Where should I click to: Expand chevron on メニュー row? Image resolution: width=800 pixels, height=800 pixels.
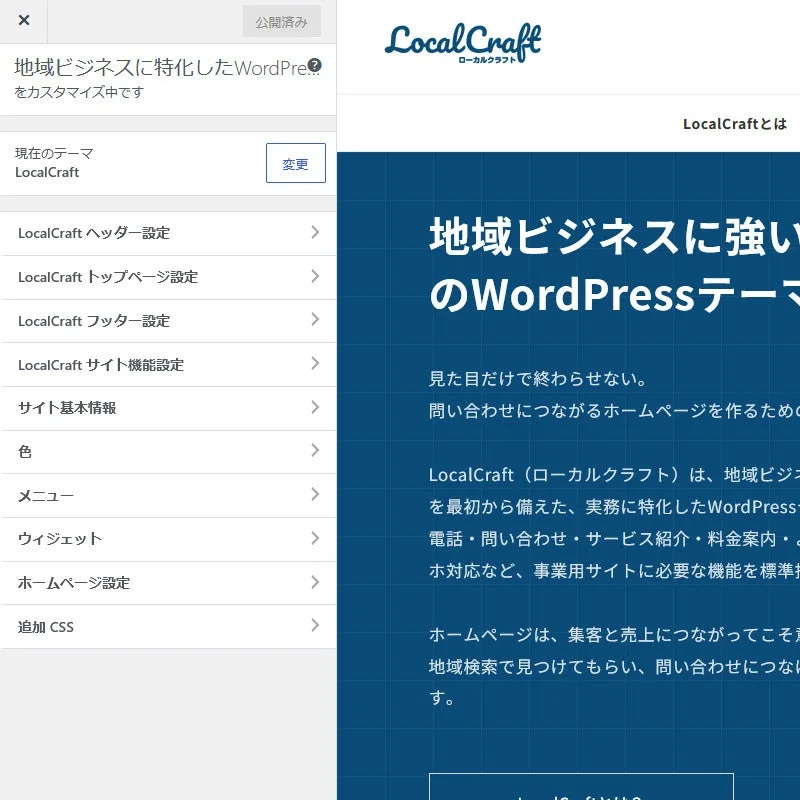(x=315, y=494)
